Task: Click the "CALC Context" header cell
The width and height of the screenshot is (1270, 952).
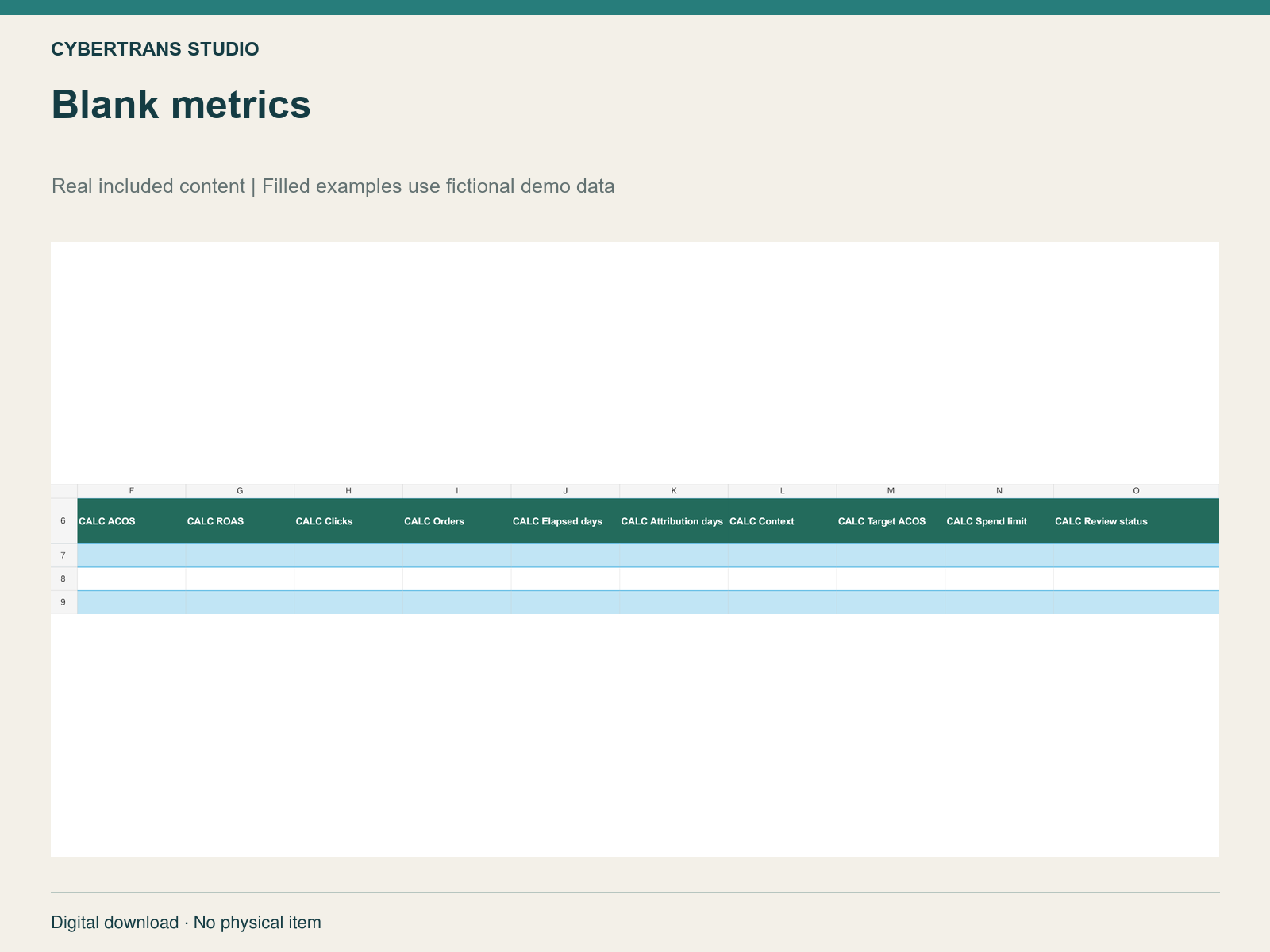Action: click(783, 521)
